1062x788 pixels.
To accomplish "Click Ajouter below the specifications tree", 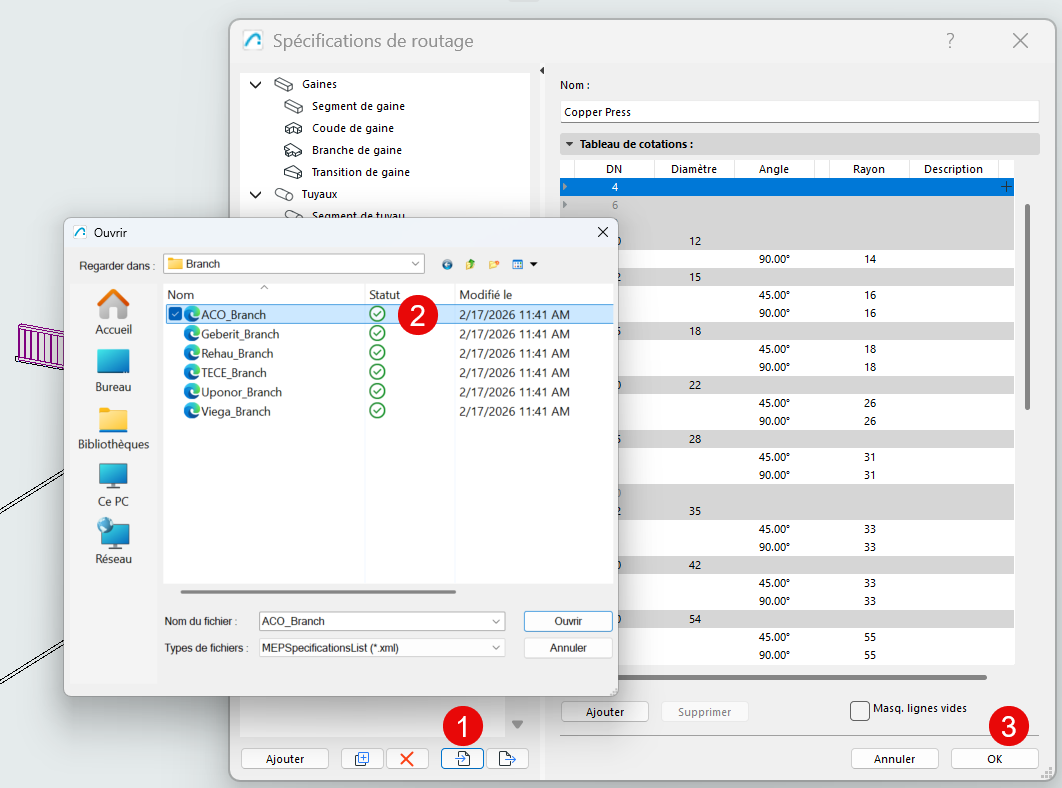I will [284, 759].
